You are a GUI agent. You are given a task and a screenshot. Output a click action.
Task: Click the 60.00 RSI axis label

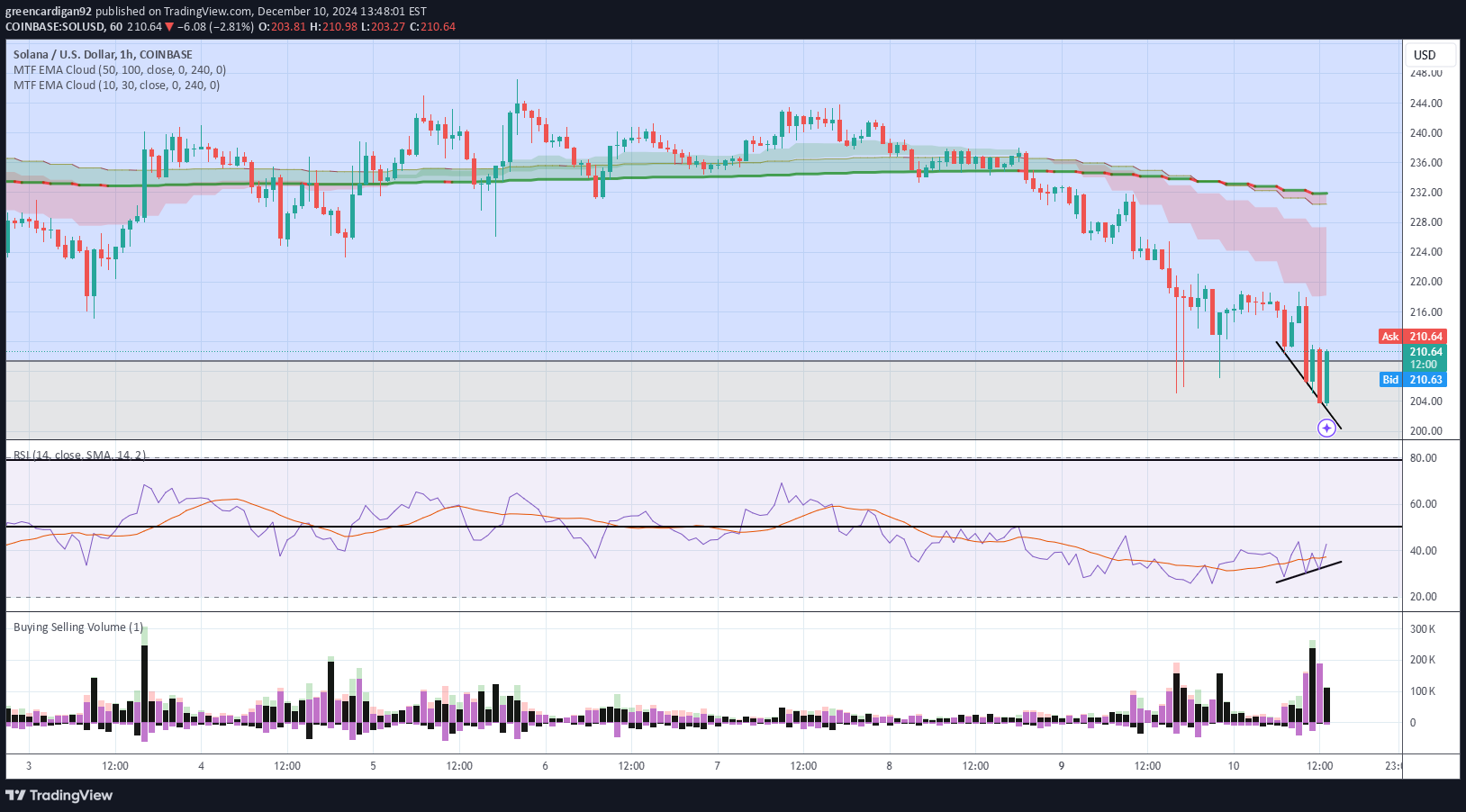1424,504
